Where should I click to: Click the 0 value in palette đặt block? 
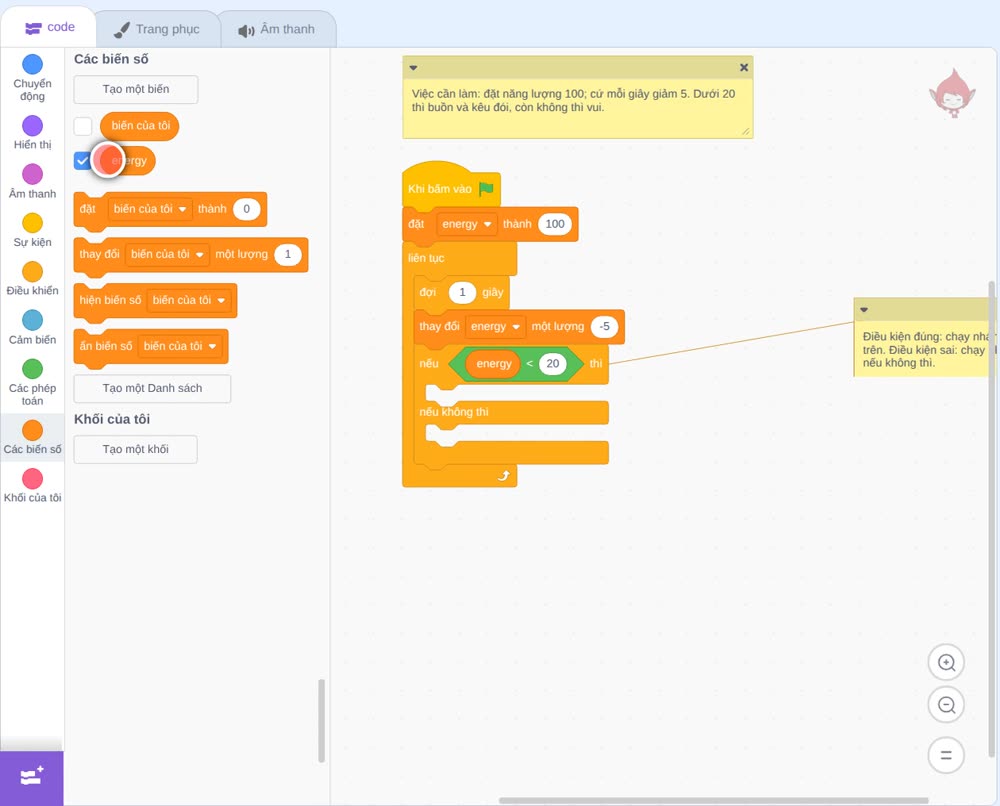(247, 209)
